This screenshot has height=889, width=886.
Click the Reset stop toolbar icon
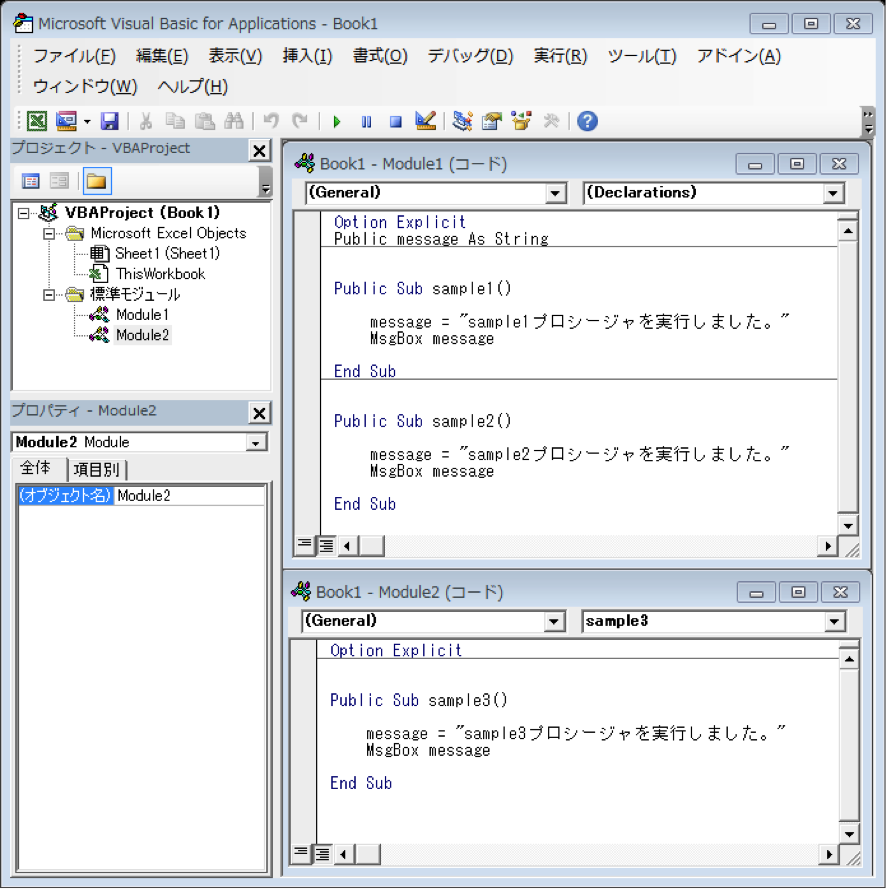(396, 121)
